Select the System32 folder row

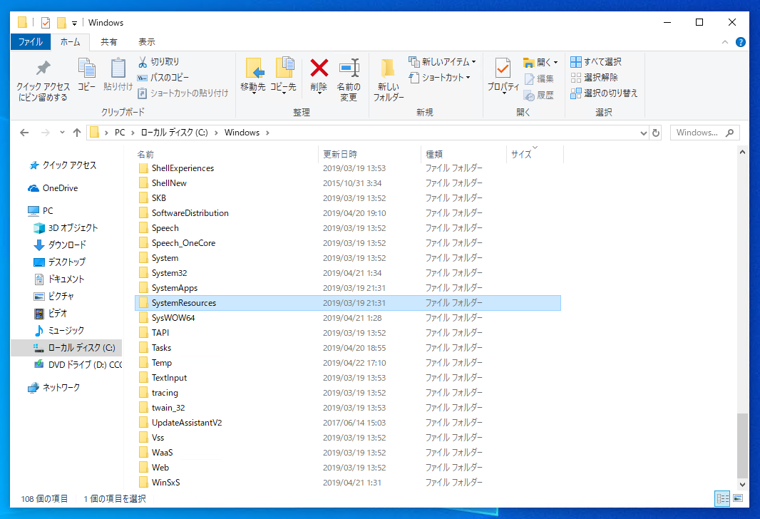click(348, 273)
